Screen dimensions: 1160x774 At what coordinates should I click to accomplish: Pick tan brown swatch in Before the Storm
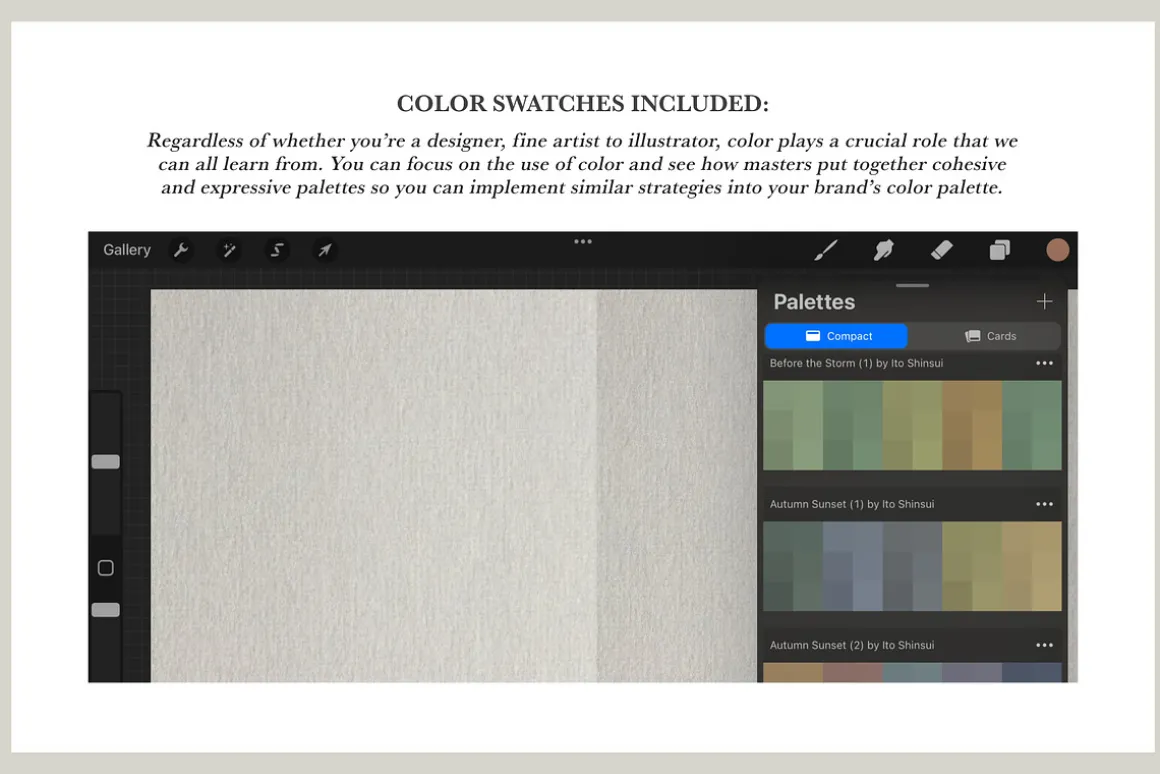(971, 425)
